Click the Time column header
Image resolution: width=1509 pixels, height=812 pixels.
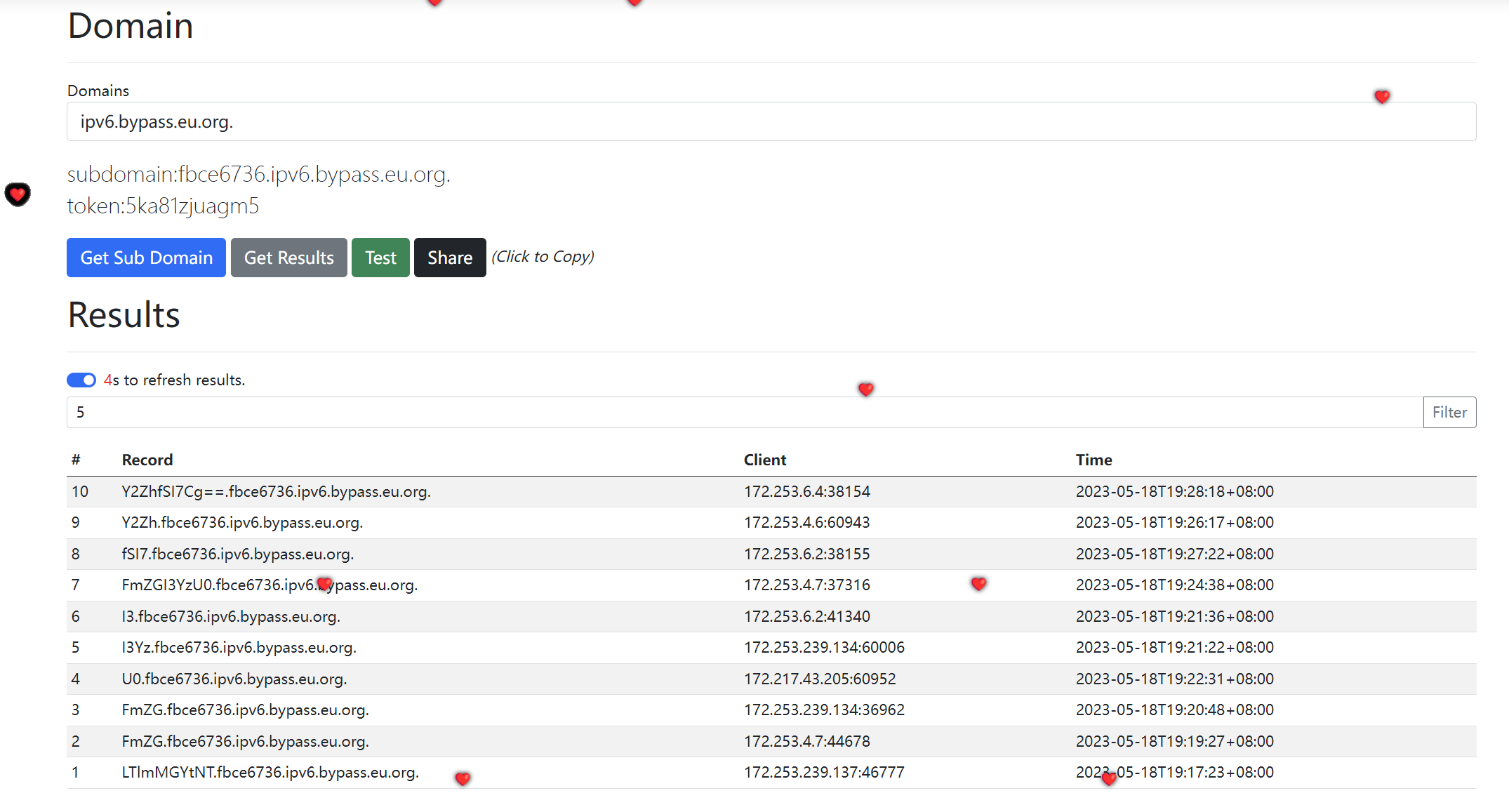(x=1093, y=460)
